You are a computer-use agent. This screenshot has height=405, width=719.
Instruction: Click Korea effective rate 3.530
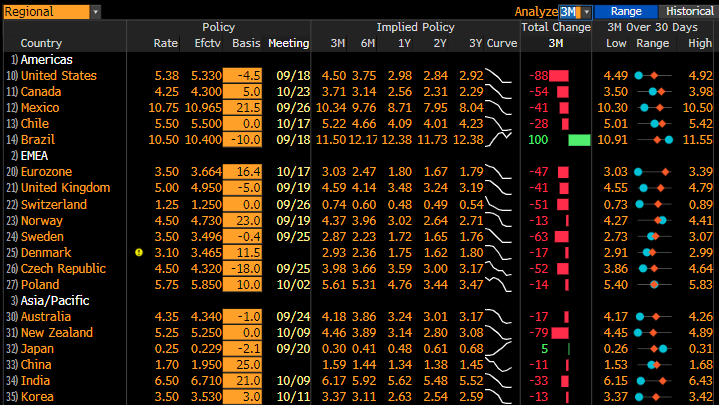point(206,397)
